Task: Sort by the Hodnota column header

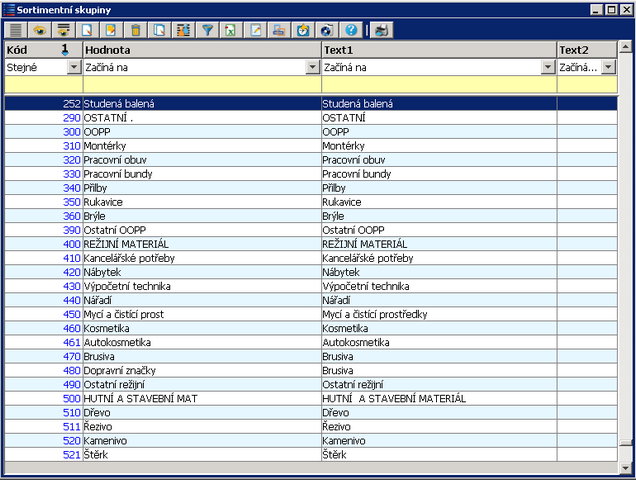Action: click(200, 49)
